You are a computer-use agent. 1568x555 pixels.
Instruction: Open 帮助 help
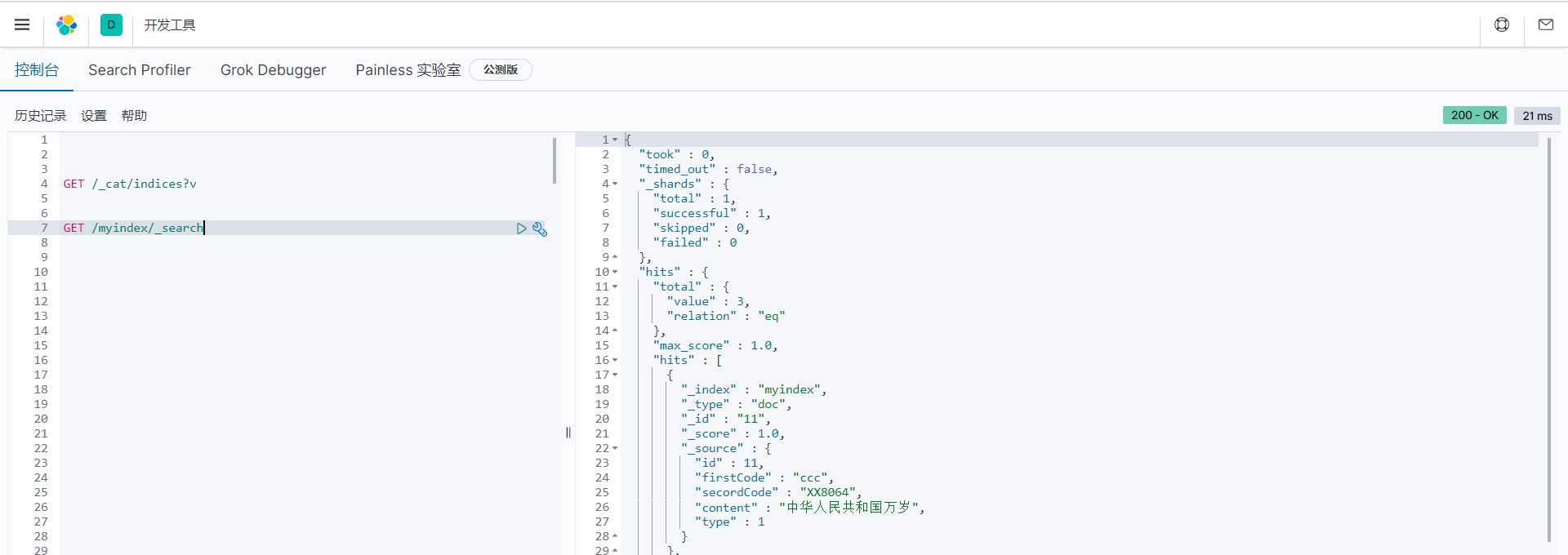pyautogui.click(x=134, y=116)
